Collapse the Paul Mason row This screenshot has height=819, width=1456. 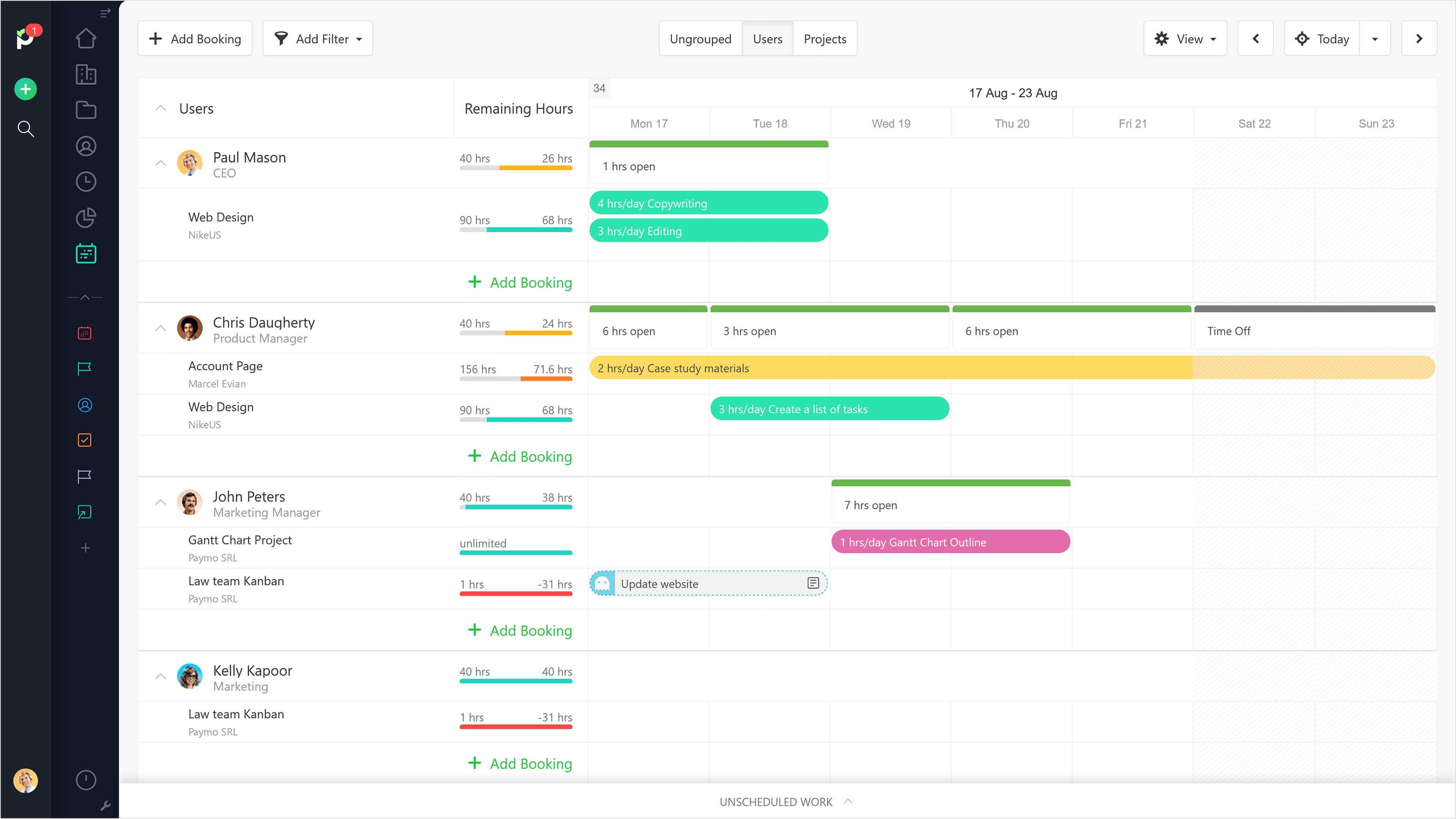pos(160,163)
